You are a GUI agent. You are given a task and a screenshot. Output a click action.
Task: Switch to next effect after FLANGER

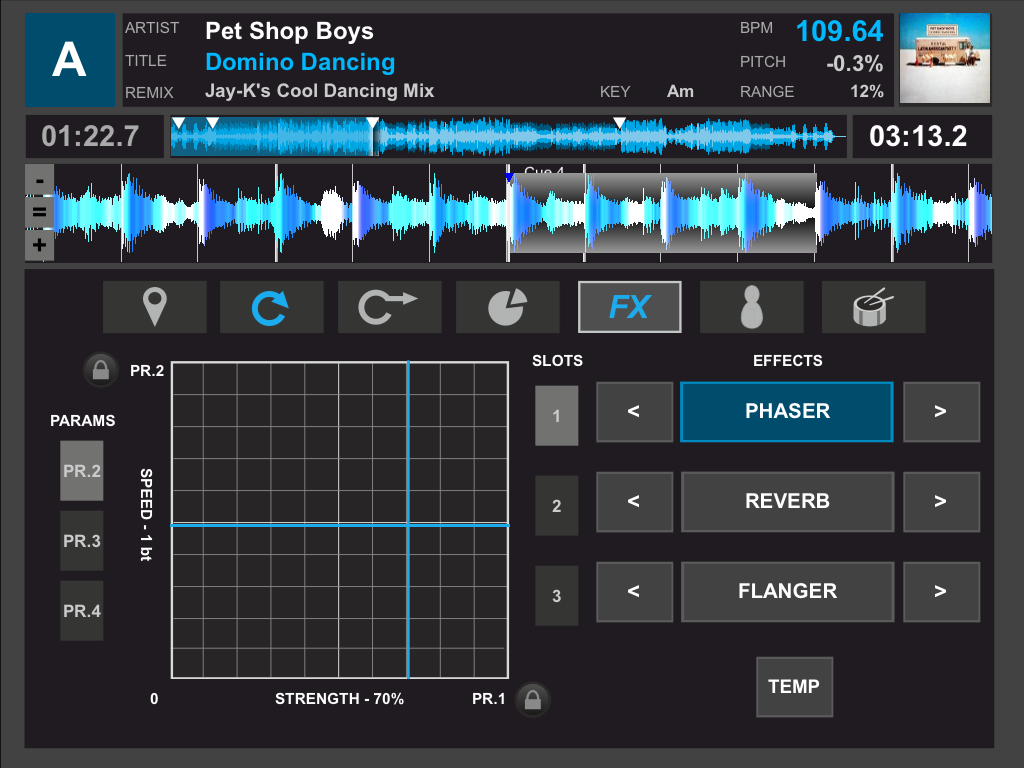pos(940,591)
